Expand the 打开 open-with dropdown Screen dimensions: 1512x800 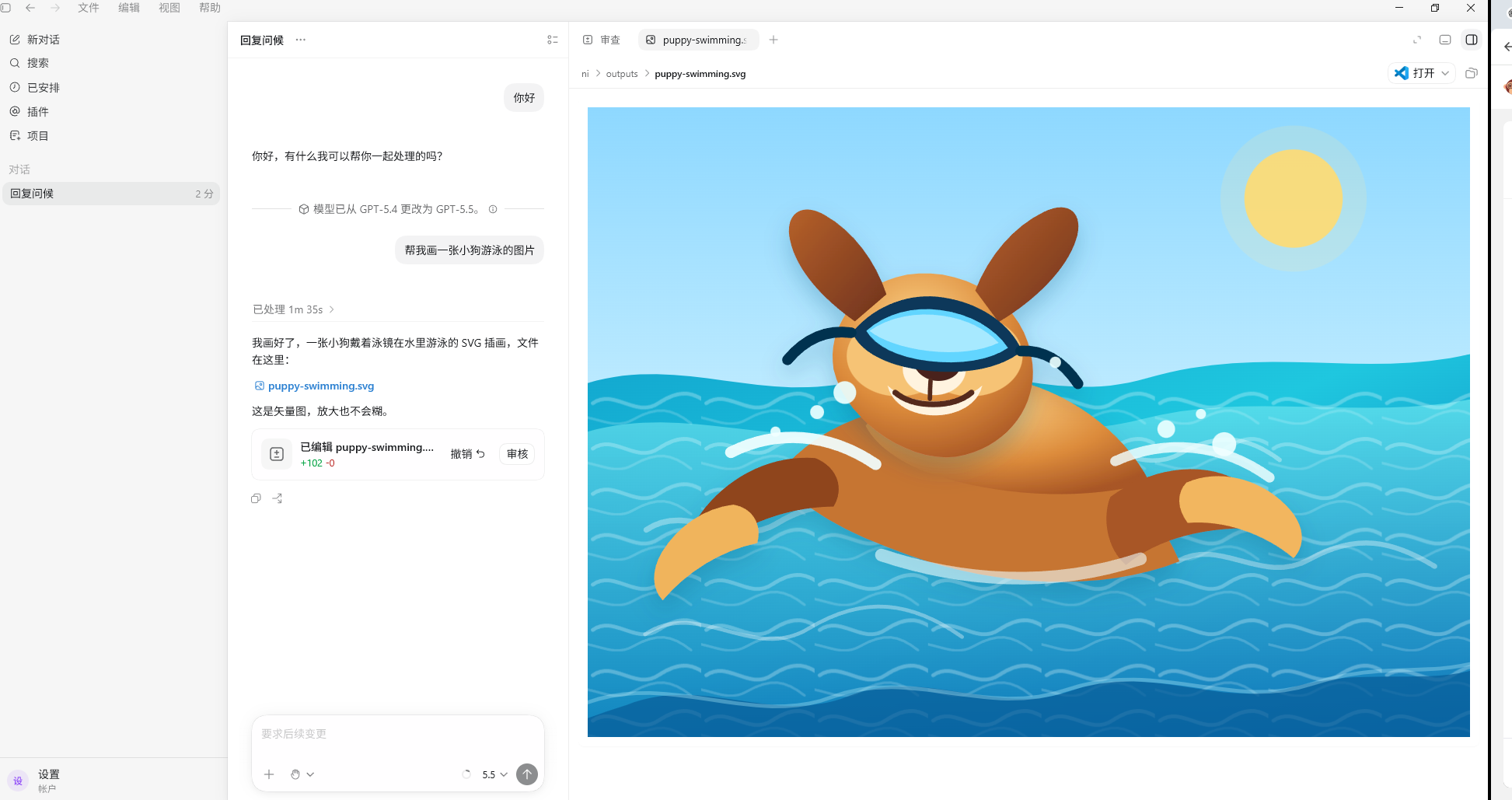pos(1445,73)
